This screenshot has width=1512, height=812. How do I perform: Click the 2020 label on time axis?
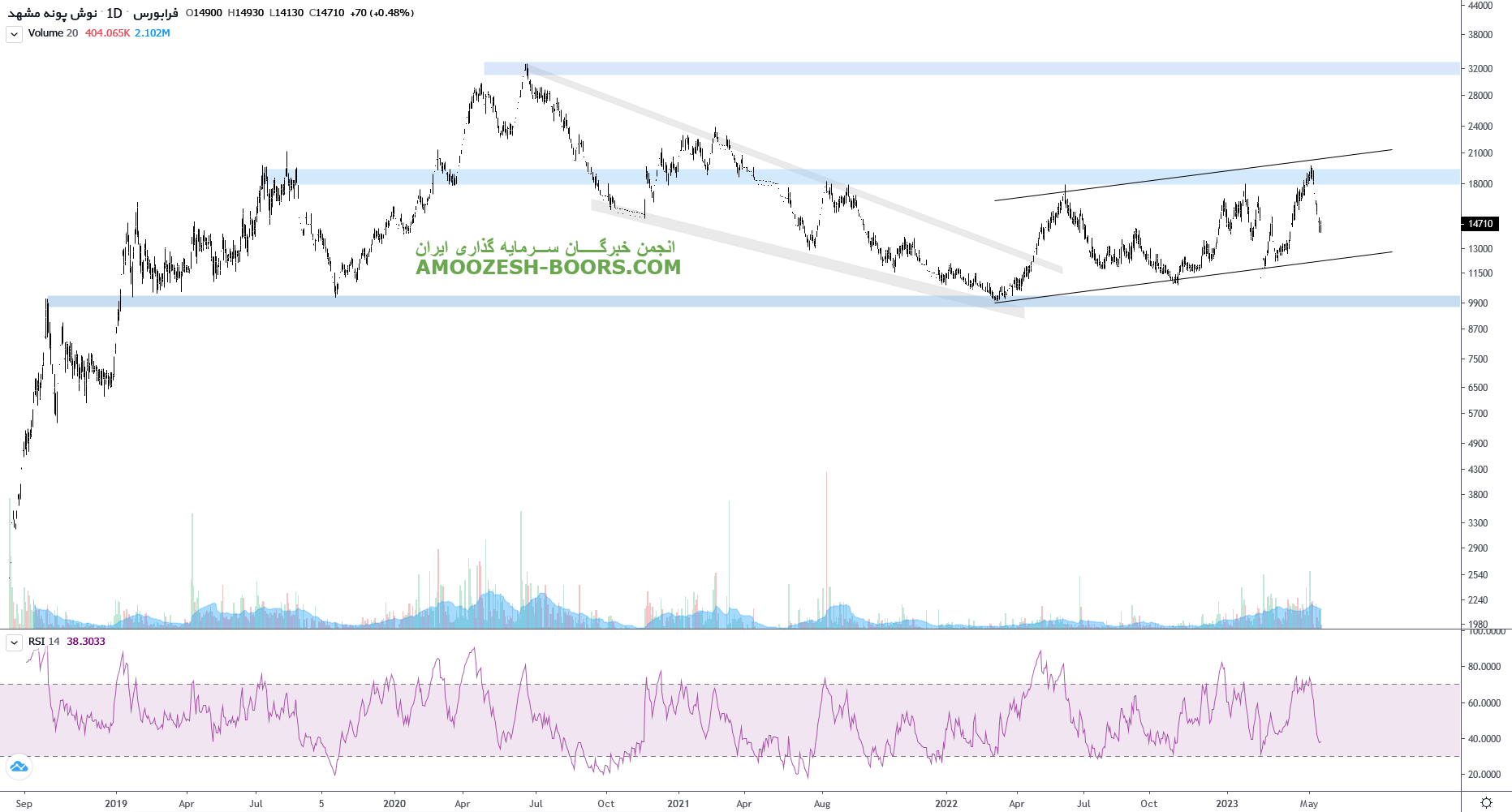click(394, 804)
